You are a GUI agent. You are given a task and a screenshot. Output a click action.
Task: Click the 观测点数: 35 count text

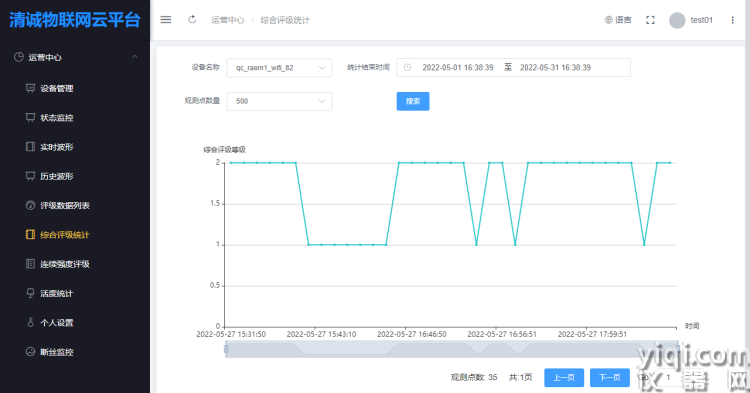point(474,378)
